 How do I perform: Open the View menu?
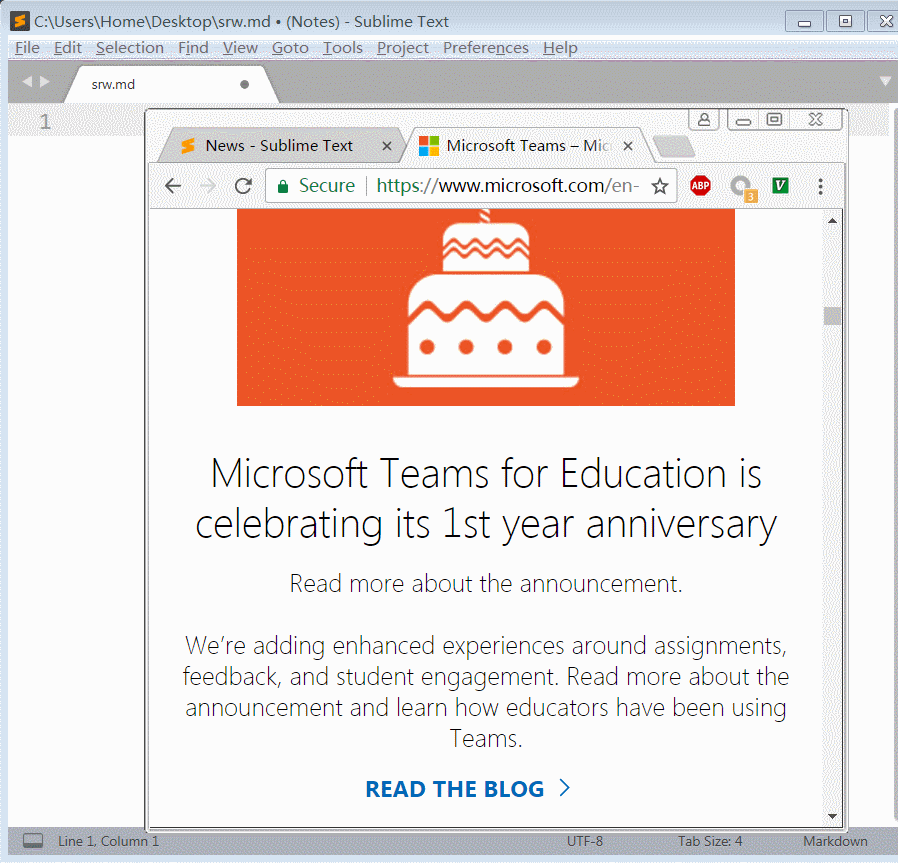pyautogui.click(x=240, y=48)
